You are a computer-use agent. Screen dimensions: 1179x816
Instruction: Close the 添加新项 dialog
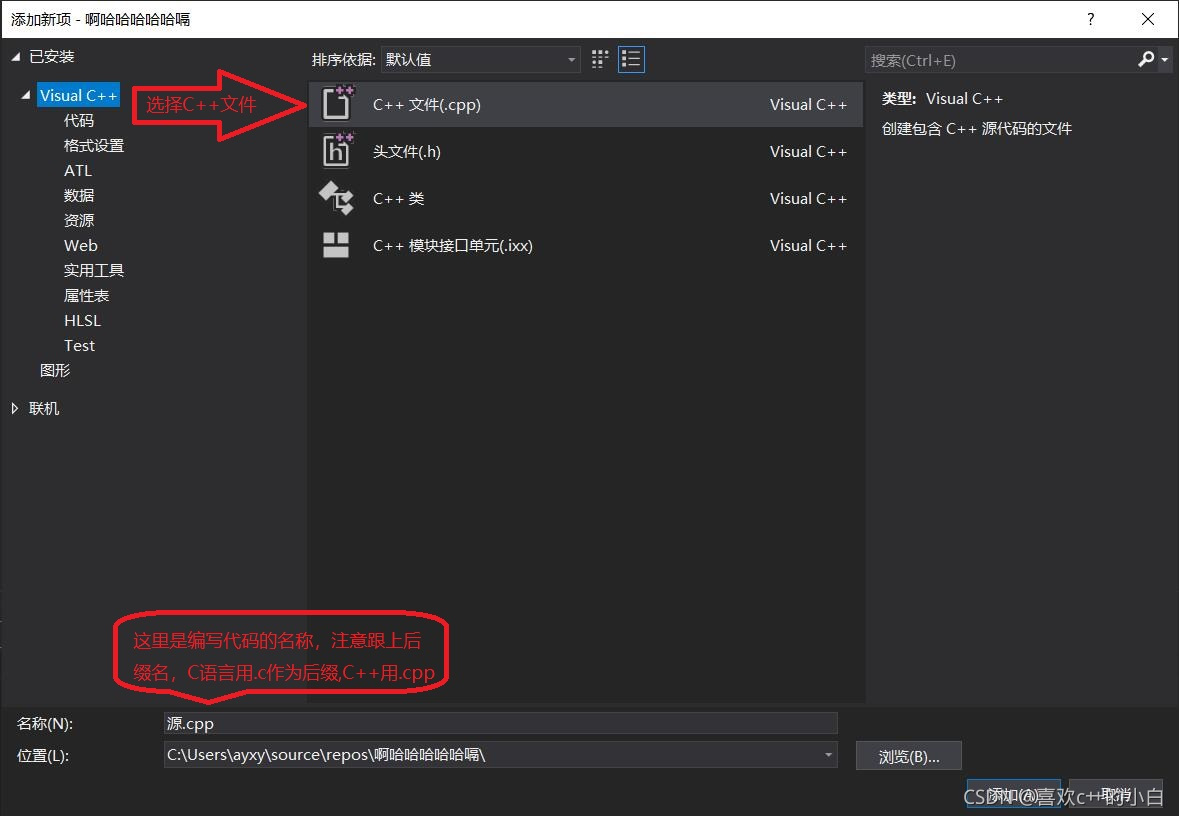[1147, 19]
